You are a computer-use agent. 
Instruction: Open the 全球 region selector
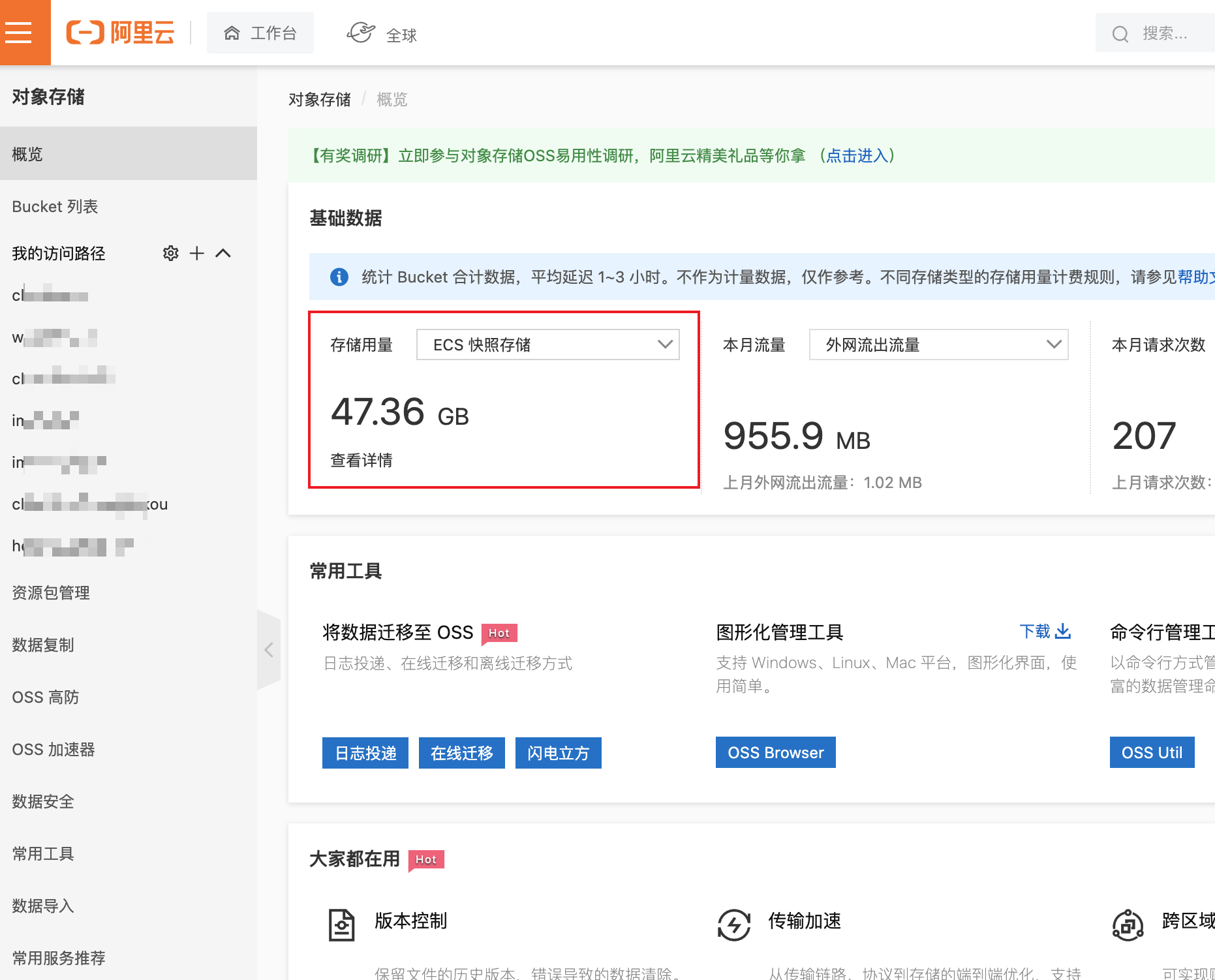click(382, 34)
